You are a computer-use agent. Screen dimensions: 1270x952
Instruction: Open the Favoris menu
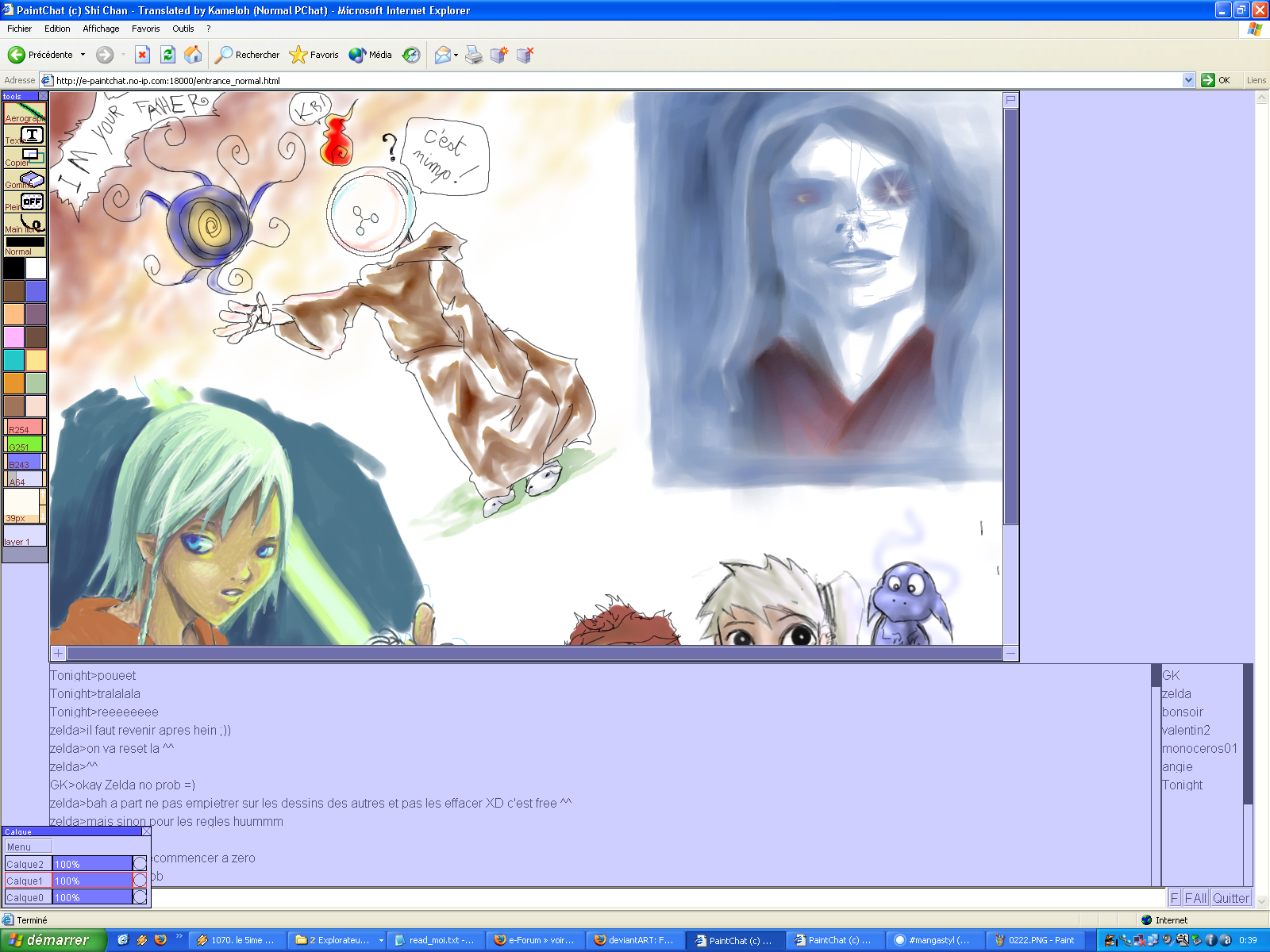pyautogui.click(x=145, y=29)
